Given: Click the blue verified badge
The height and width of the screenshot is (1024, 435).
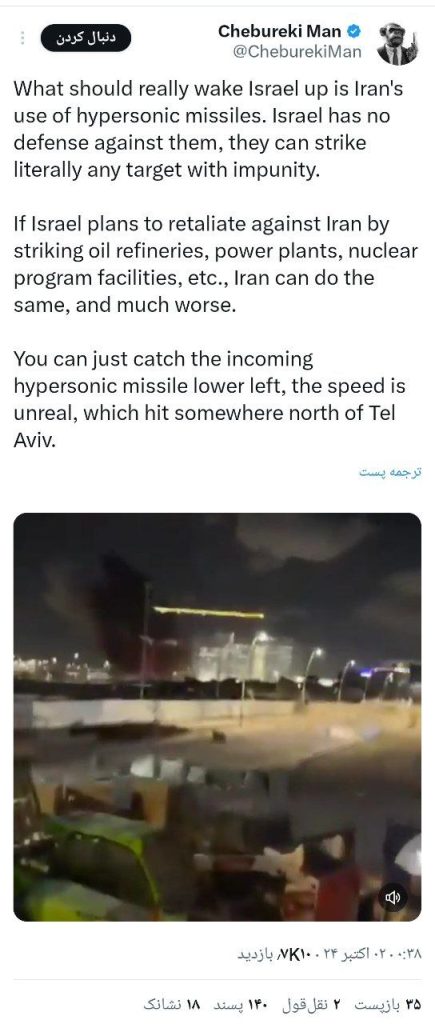Looking at the screenshot, I should pos(354,31).
